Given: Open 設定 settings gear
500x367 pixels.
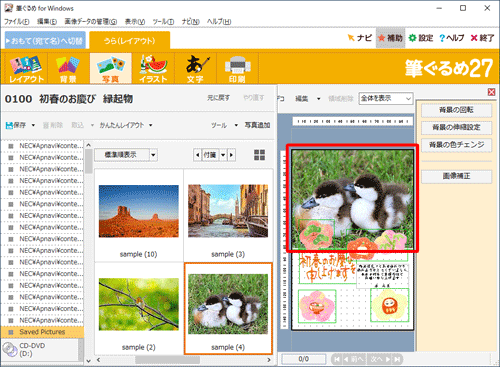Looking at the screenshot, I should (421, 38).
